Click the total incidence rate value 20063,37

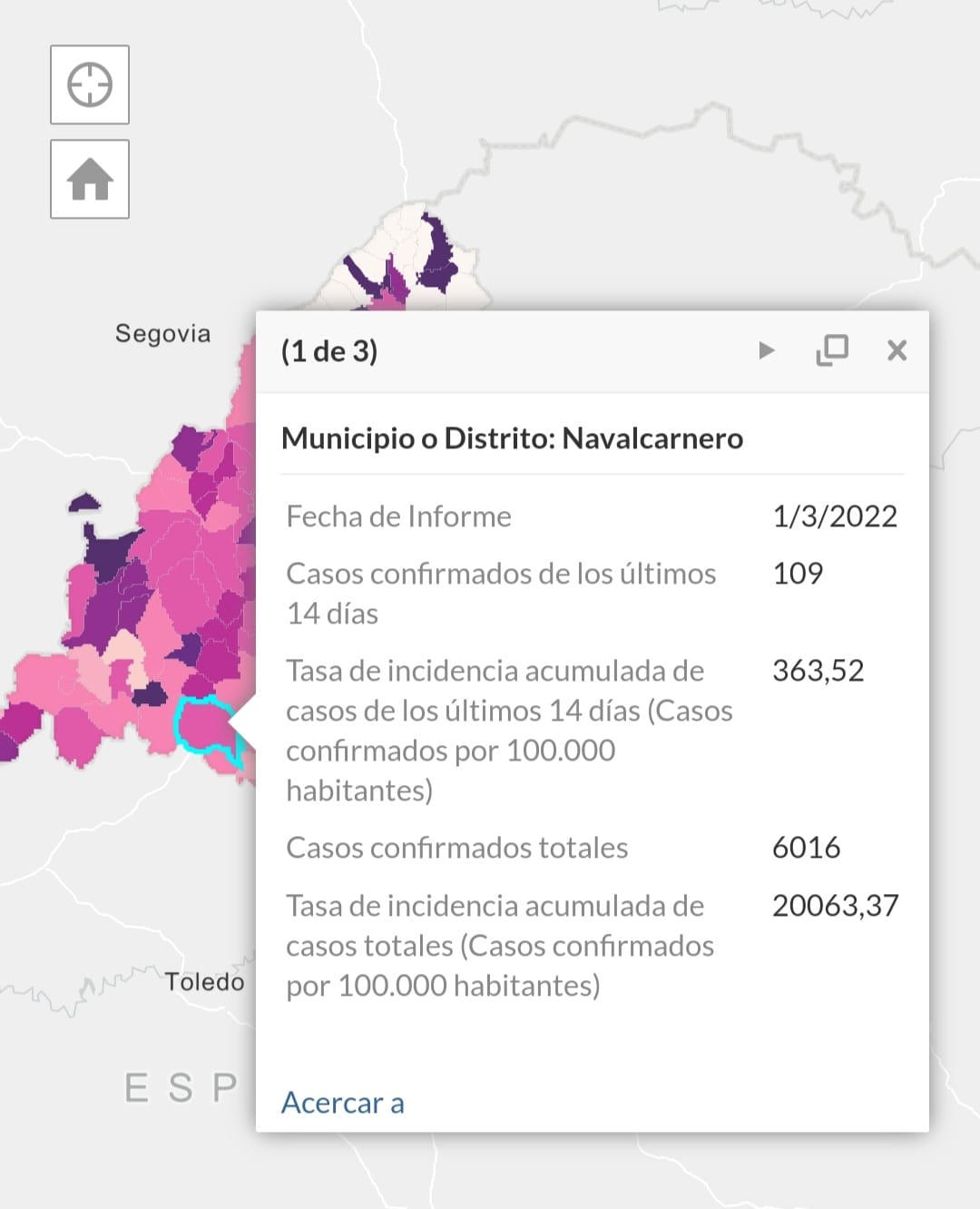tap(835, 906)
